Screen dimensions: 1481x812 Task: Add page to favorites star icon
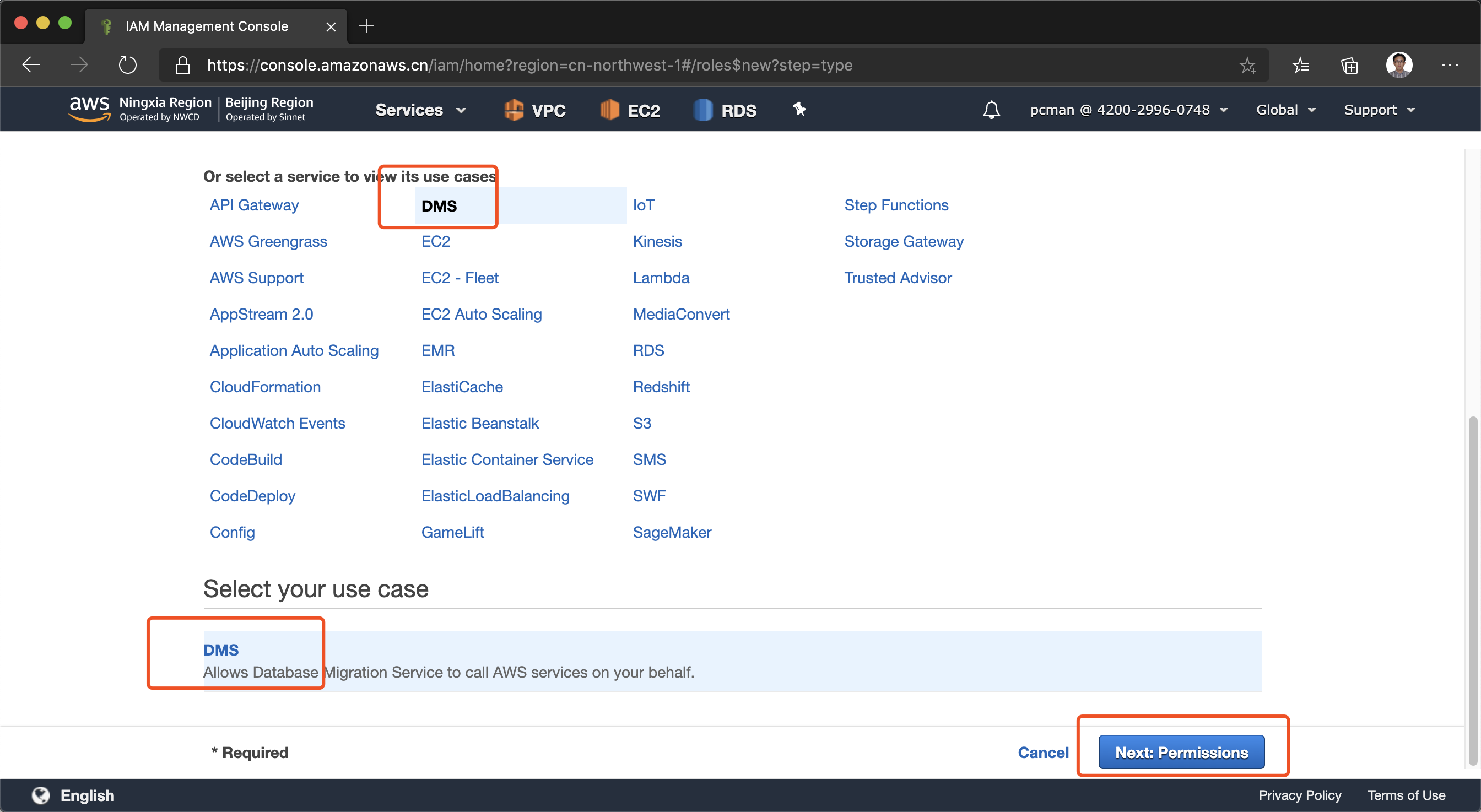(1247, 65)
